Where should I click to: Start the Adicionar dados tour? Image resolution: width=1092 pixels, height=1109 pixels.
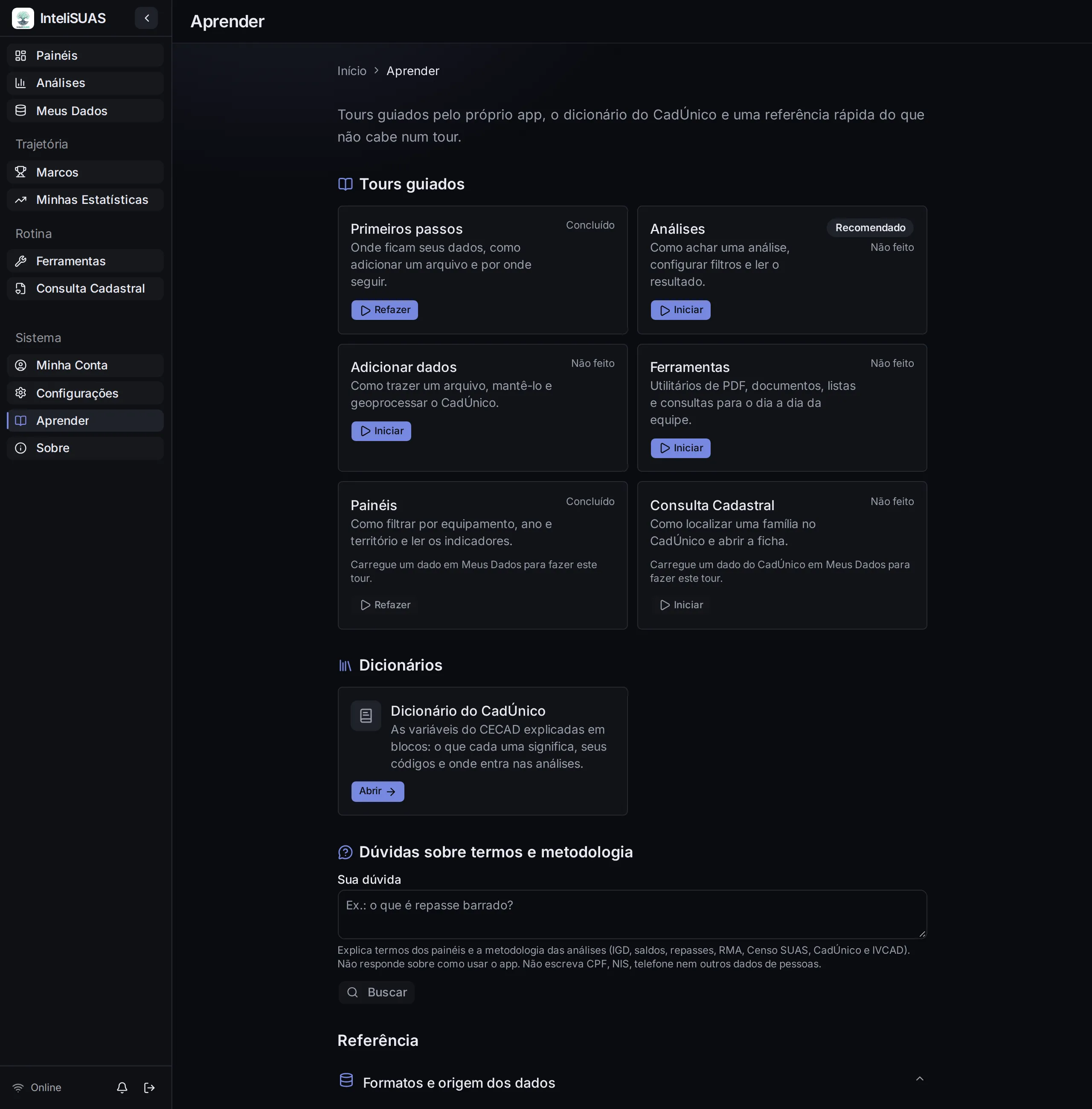(x=381, y=431)
